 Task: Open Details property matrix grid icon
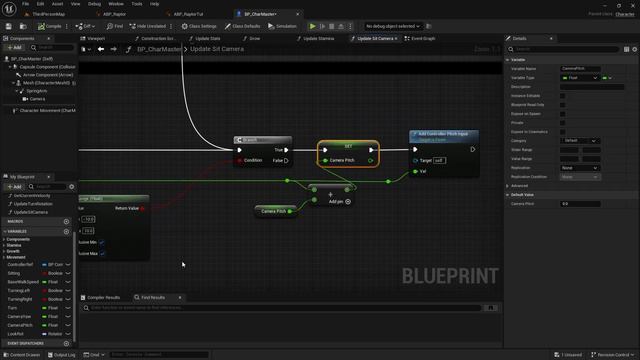coord(627,49)
